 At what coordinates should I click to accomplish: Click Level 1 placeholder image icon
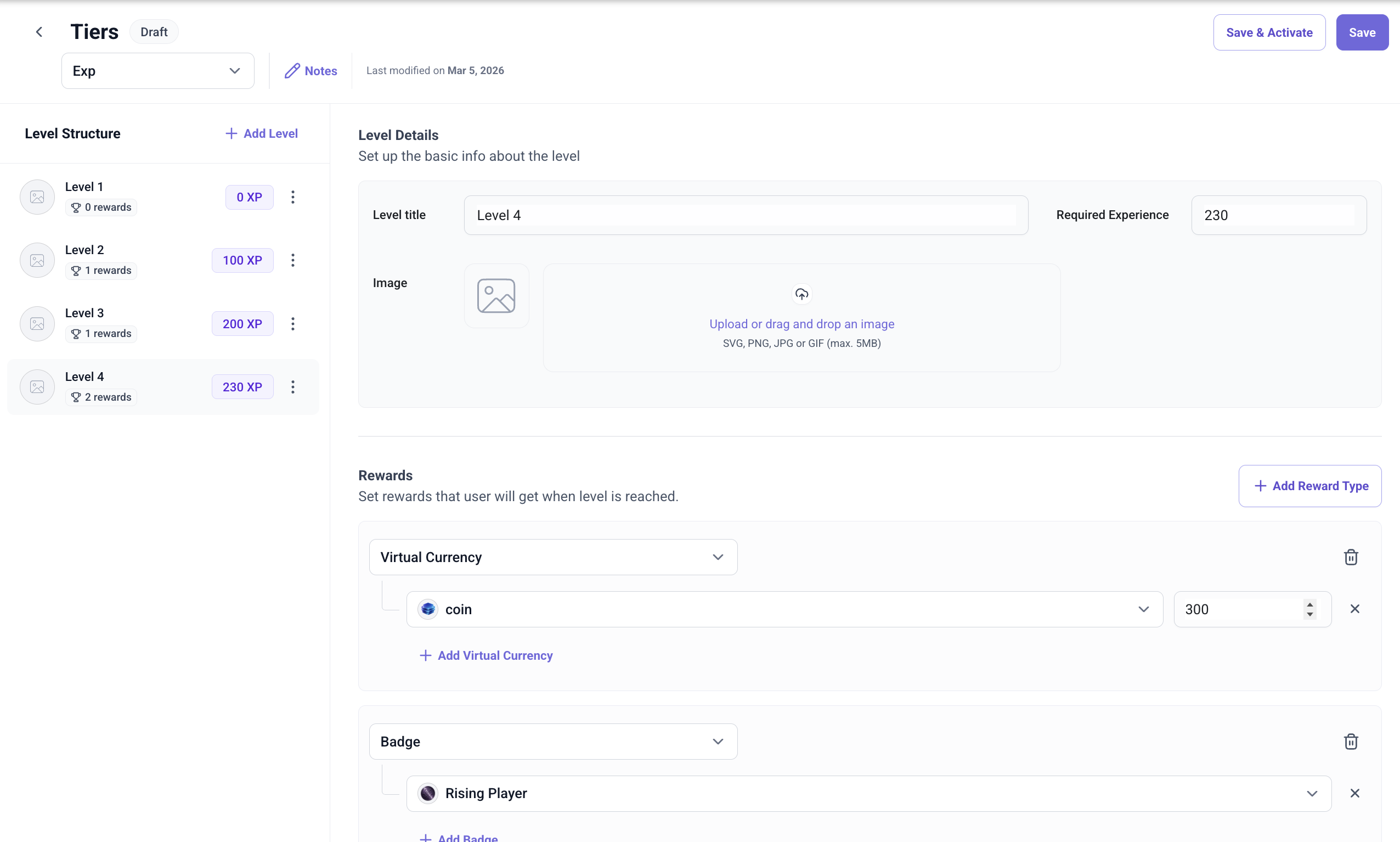click(37, 197)
